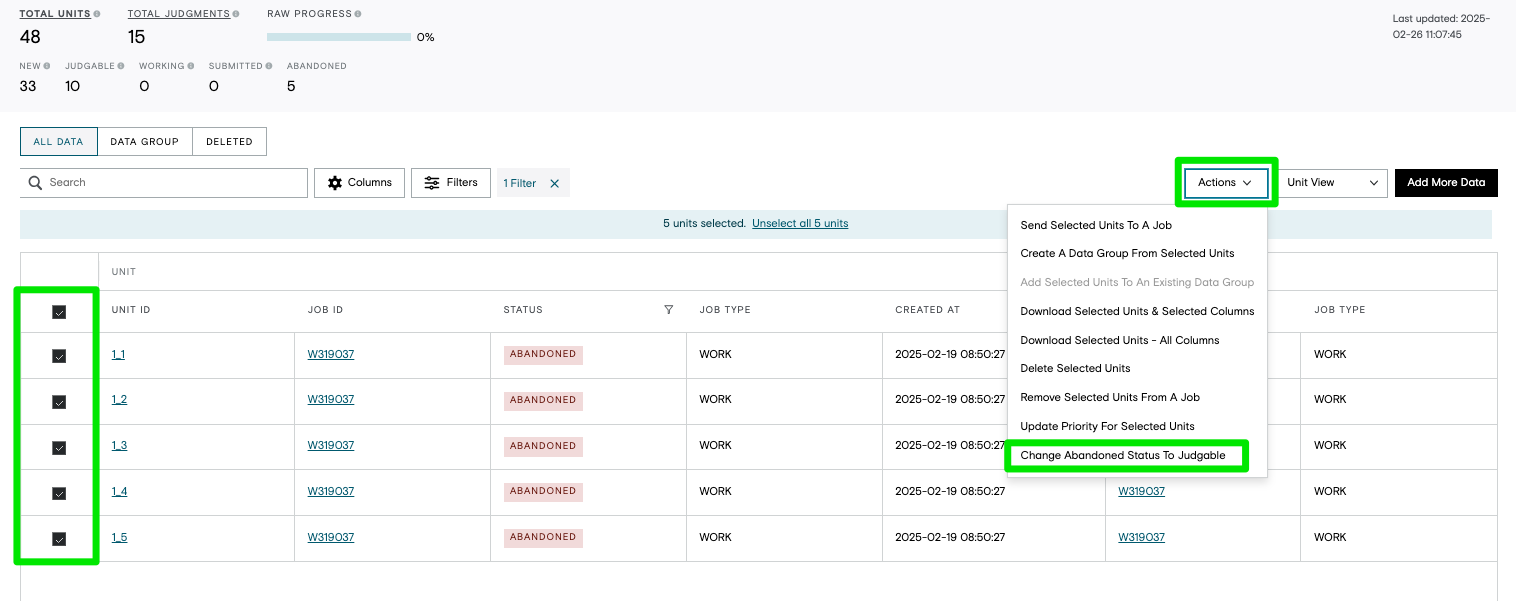The height and width of the screenshot is (601, 1516).
Task: Open the Columns settings button
Action: (x=360, y=182)
